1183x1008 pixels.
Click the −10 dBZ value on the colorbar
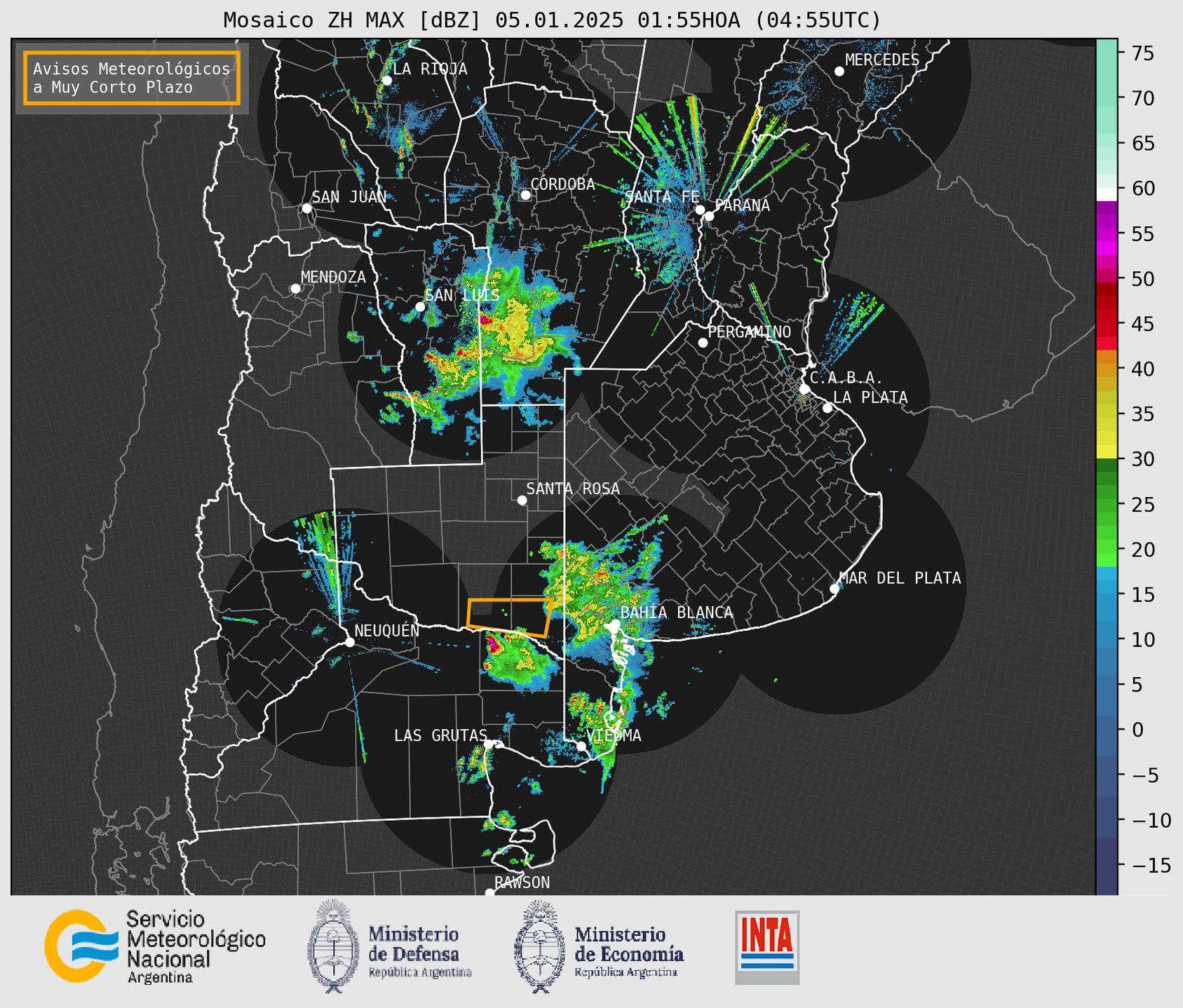pos(1151,820)
